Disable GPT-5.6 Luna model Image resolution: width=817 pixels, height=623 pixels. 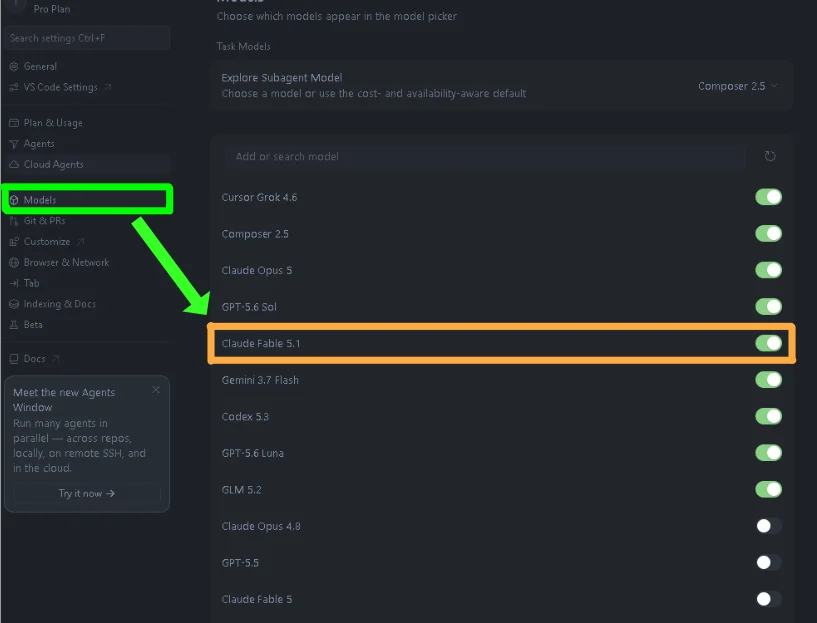tap(769, 453)
